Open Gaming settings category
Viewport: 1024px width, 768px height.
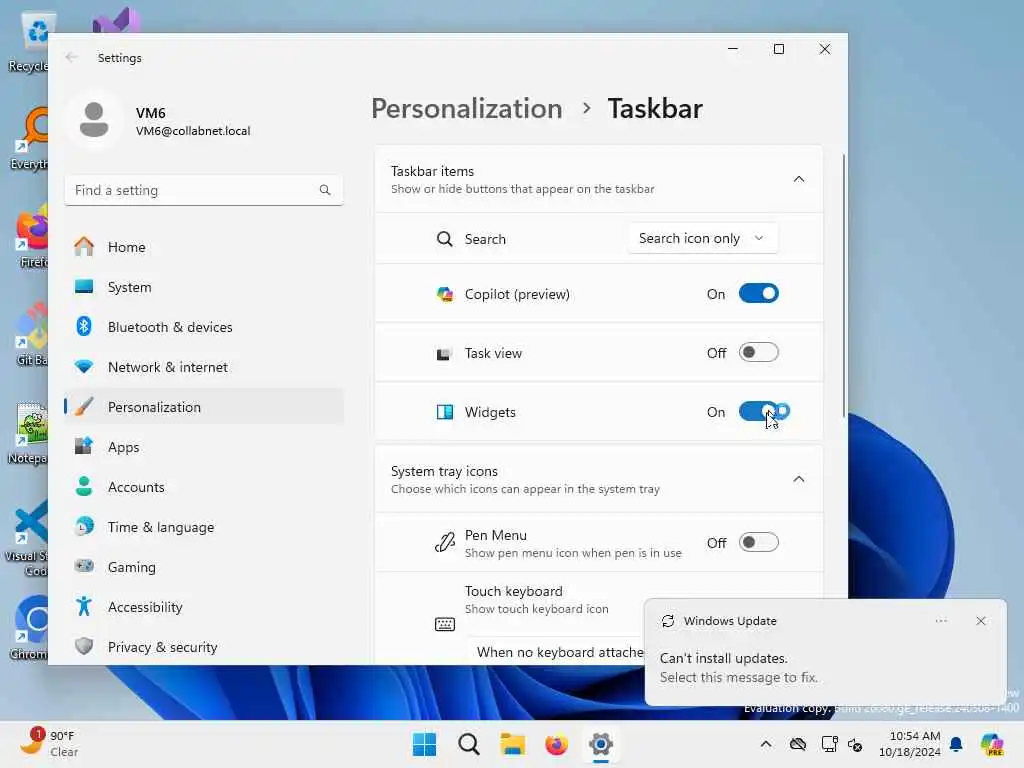pyautogui.click(x=204, y=567)
